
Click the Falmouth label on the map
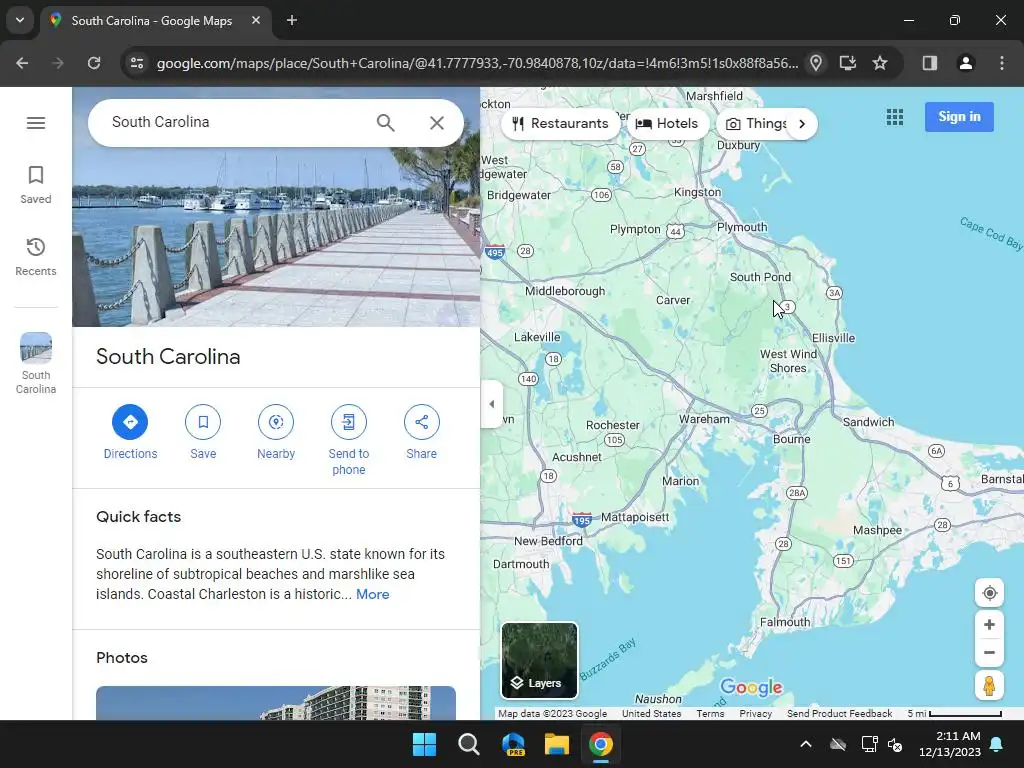(785, 622)
